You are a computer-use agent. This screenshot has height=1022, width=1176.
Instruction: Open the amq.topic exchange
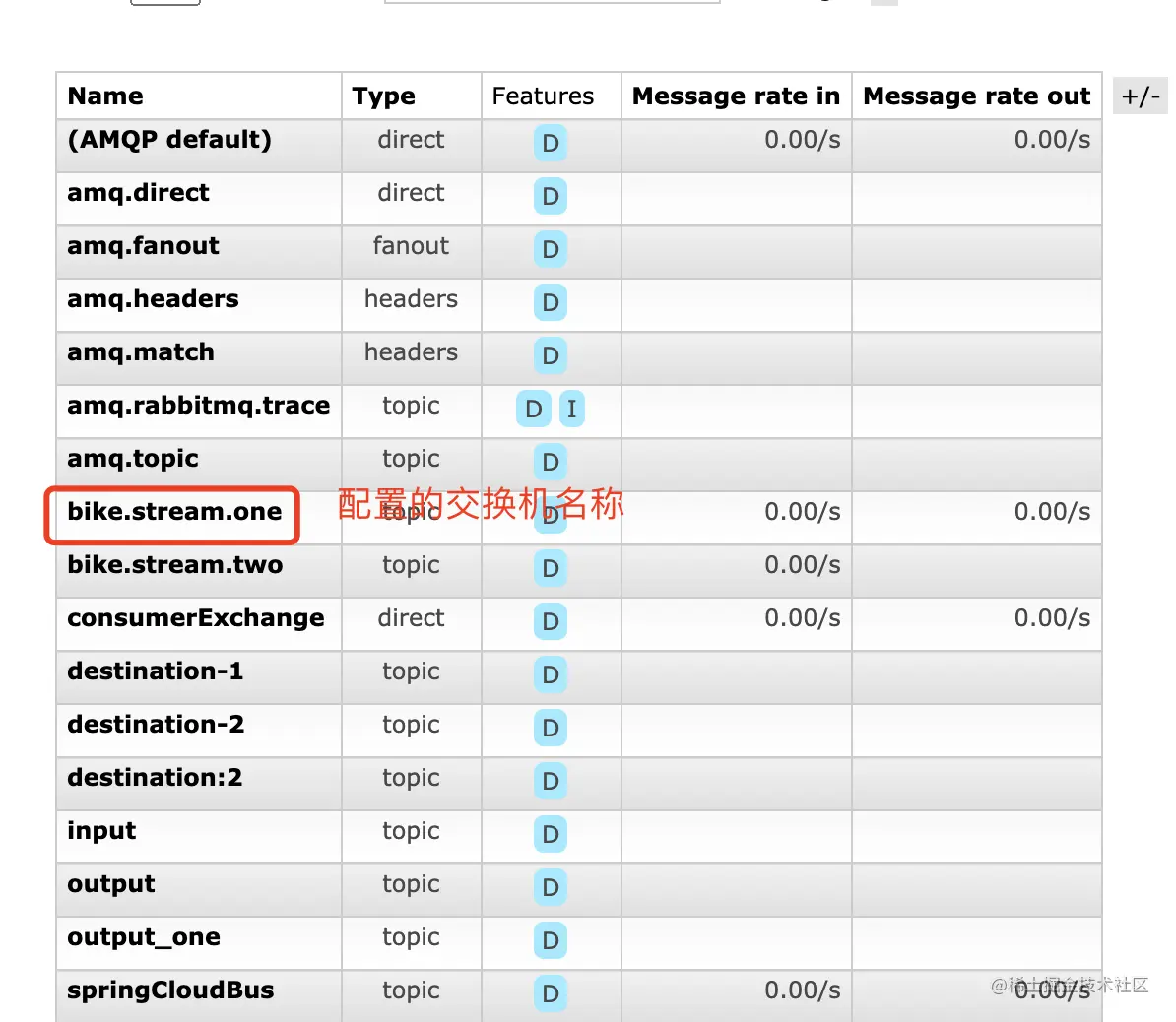tap(133, 458)
